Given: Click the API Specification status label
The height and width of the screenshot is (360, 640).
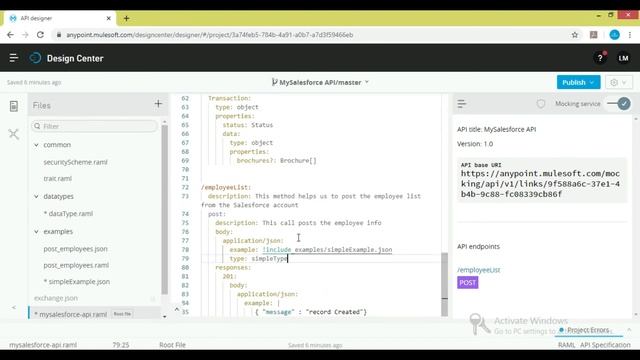Looking at the screenshot, I should [605, 345].
